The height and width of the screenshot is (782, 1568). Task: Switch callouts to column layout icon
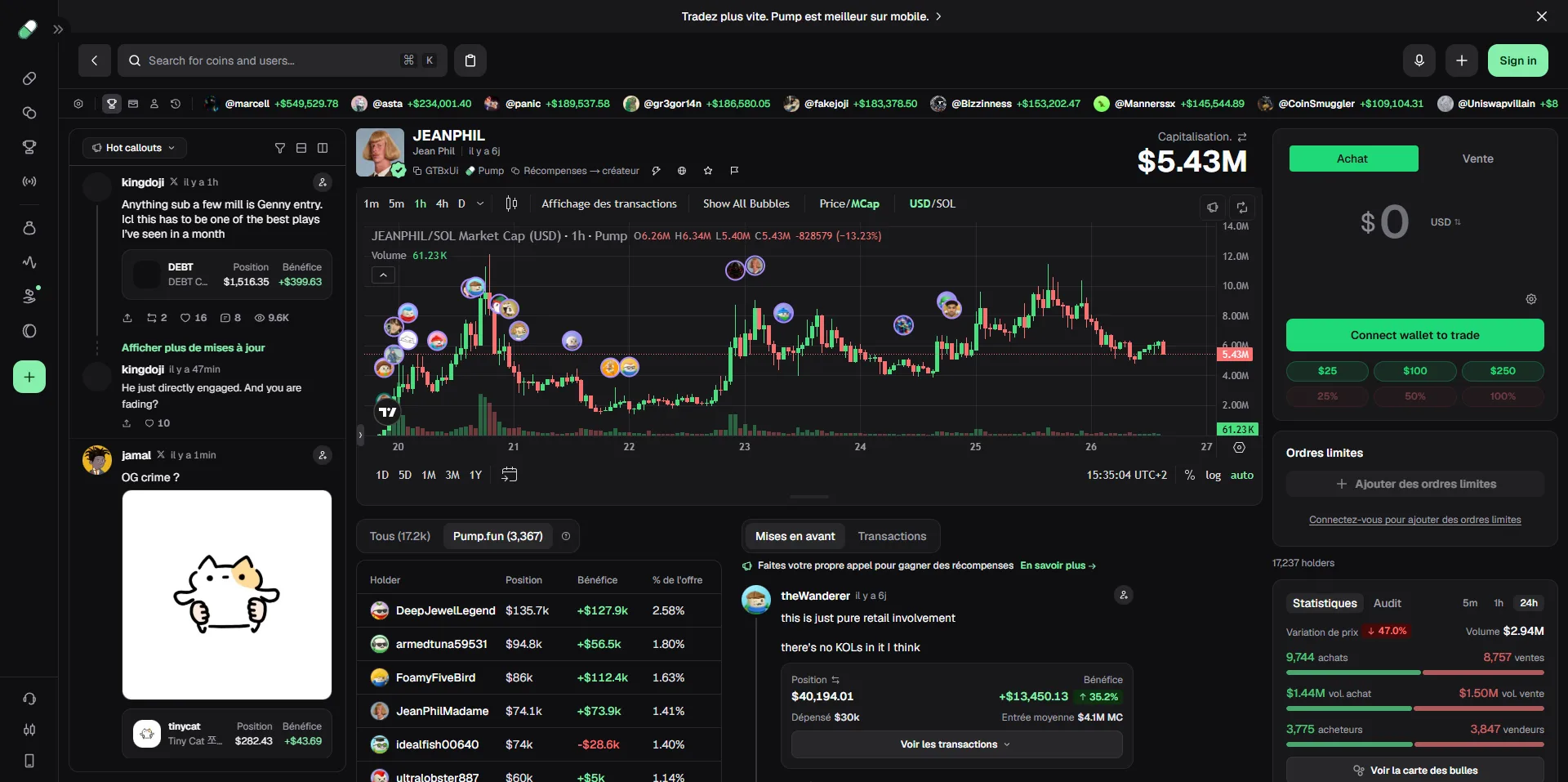coord(323,148)
